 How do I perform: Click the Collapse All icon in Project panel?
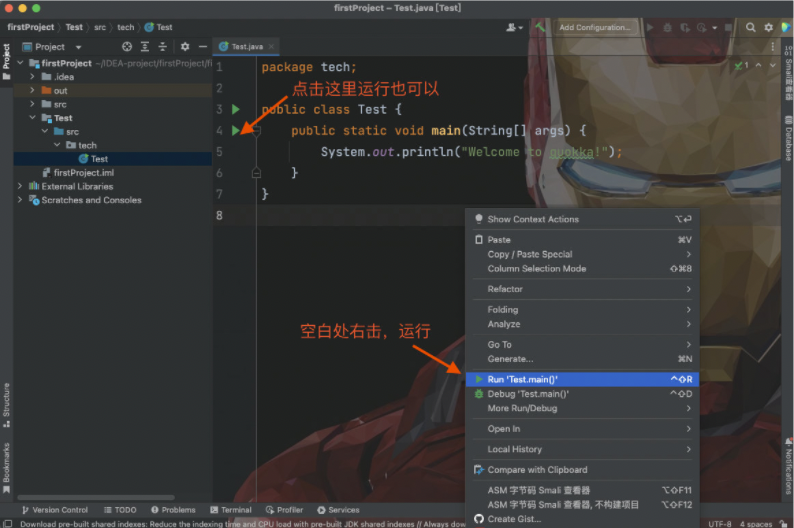(163, 47)
